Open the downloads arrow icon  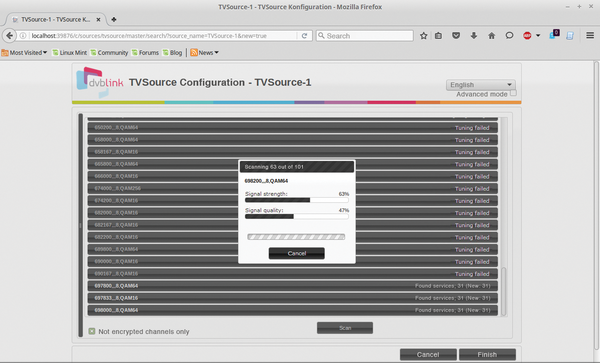coord(474,36)
